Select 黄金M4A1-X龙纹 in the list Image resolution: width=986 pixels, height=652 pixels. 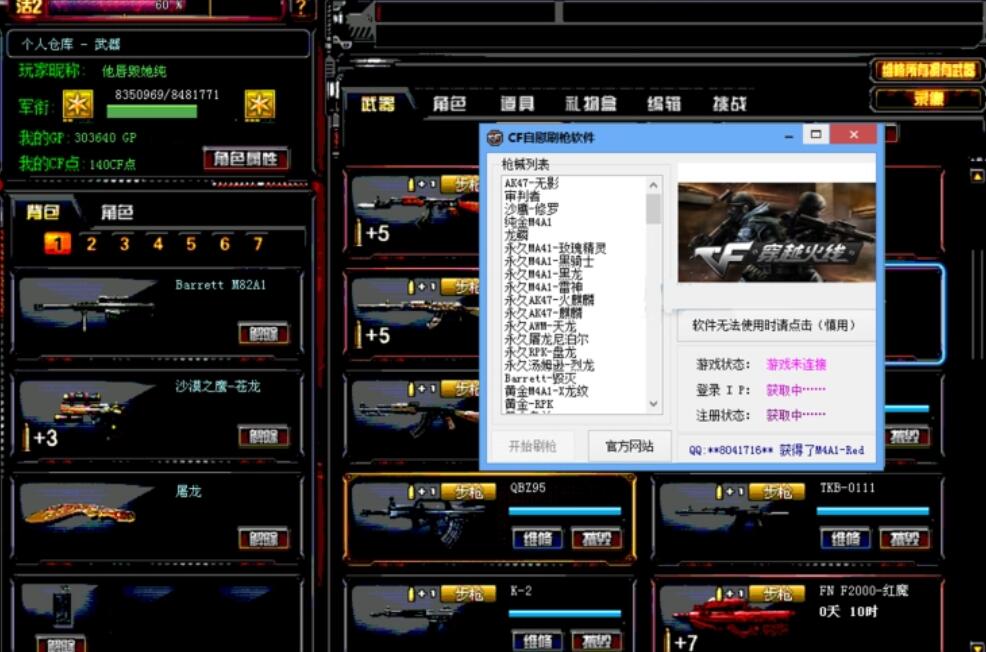[546, 391]
